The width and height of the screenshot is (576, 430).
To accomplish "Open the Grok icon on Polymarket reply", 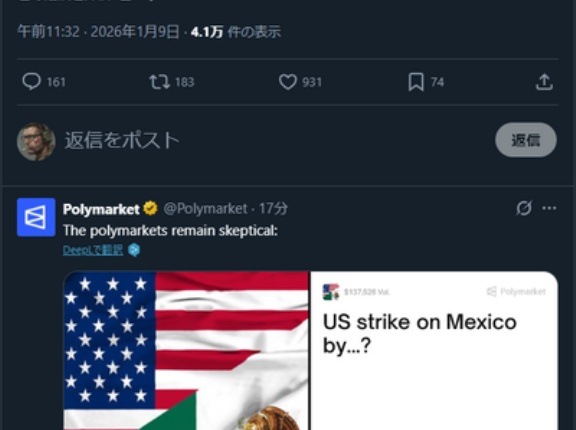I will click(x=523, y=208).
